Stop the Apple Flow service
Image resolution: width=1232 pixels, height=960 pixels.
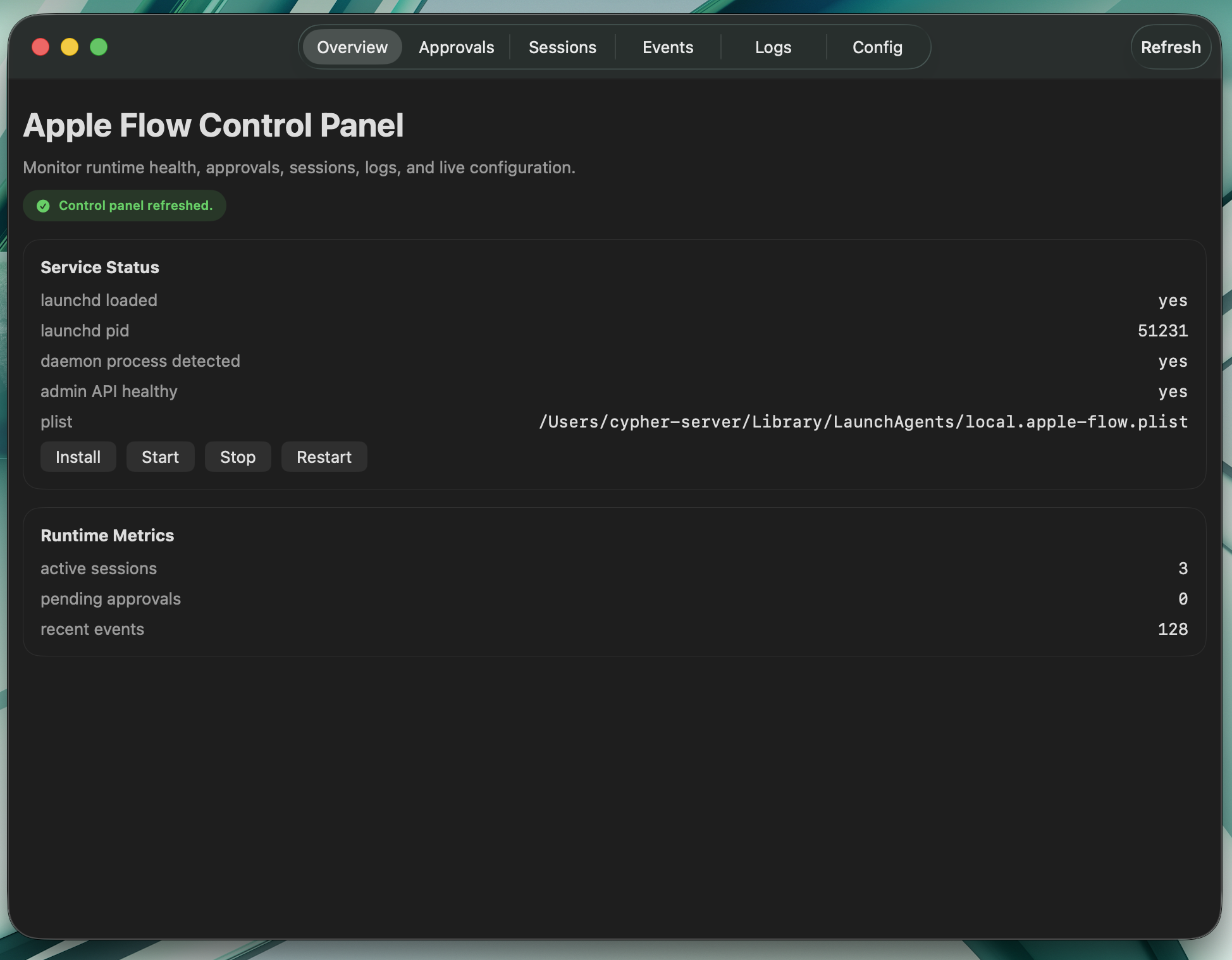pos(238,457)
